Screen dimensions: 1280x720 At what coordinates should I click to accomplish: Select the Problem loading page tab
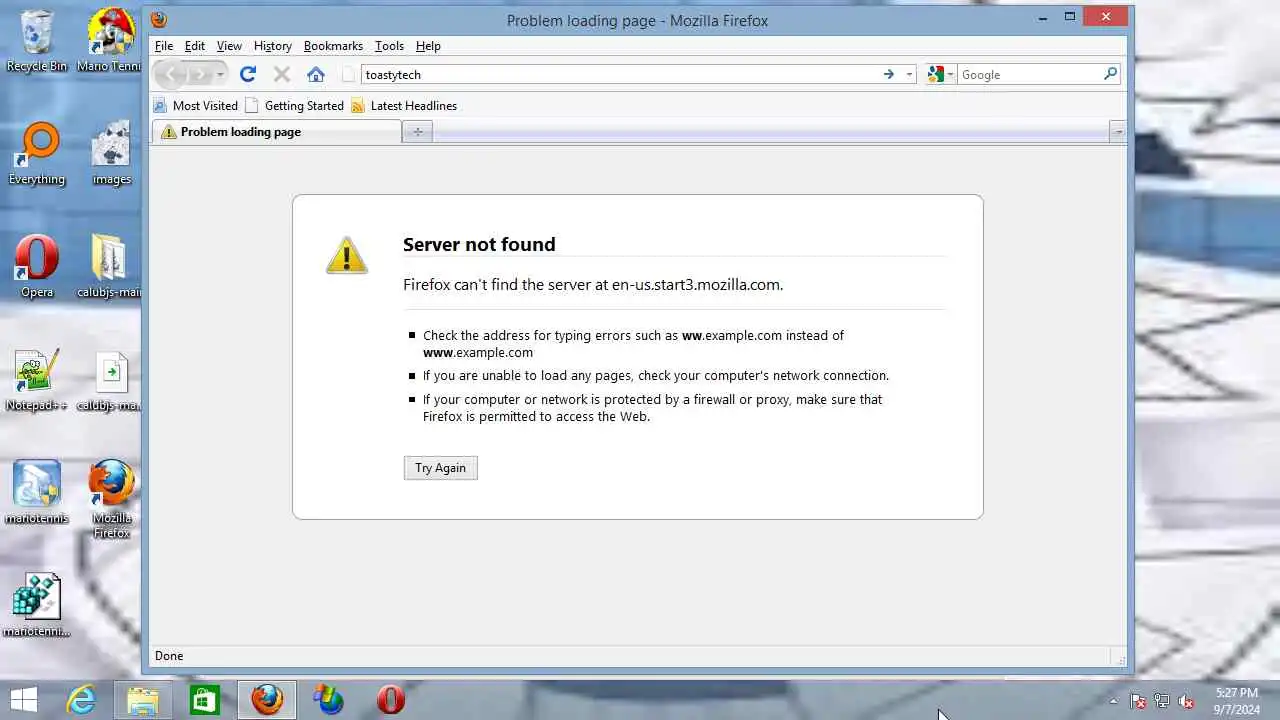point(277,132)
